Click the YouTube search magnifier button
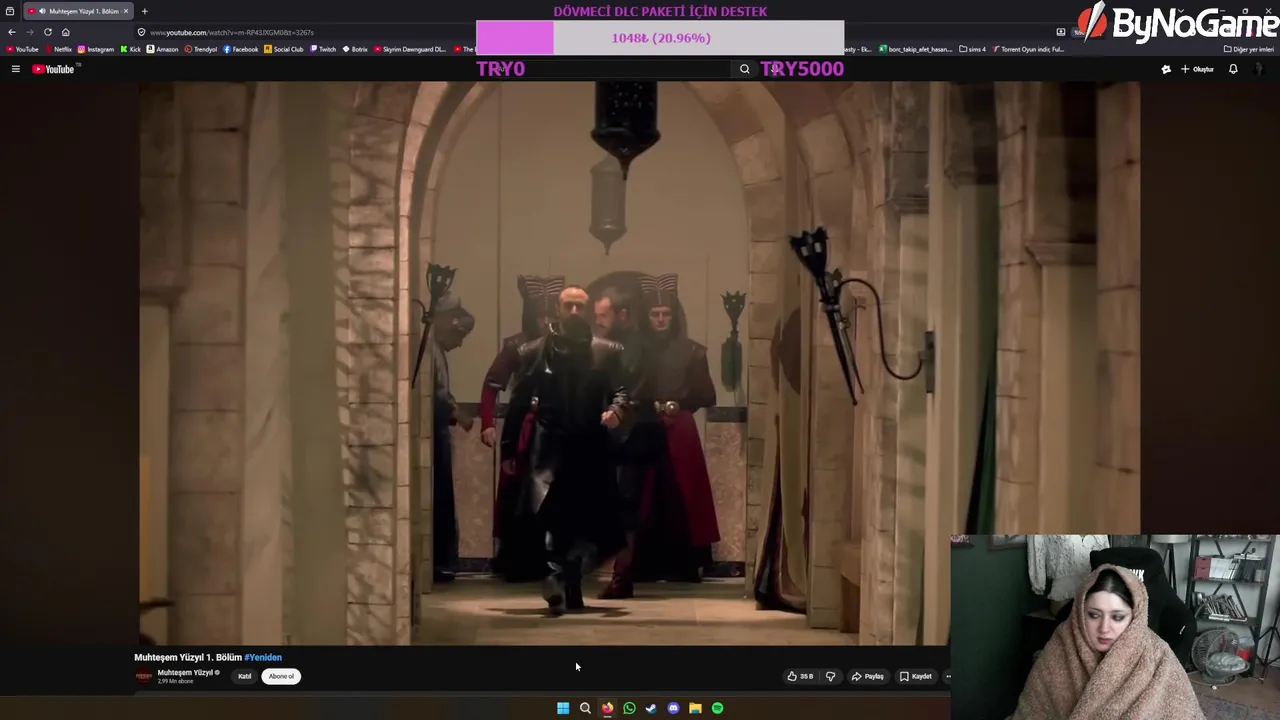 744,69
